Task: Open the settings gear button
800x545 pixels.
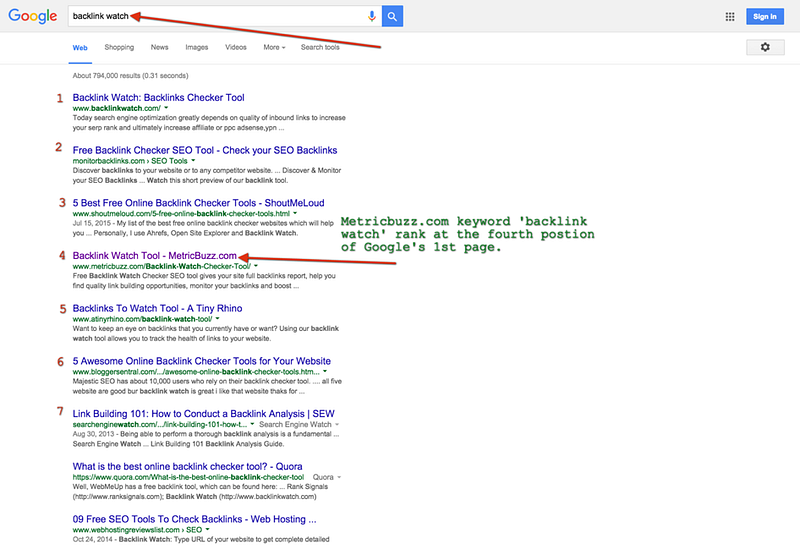Action: tap(765, 47)
